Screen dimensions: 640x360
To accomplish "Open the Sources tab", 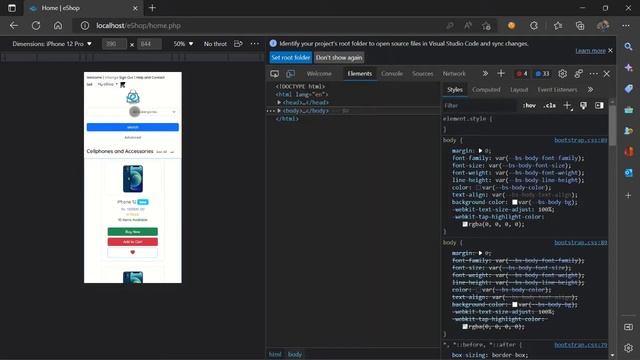I will (x=422, y=74).
